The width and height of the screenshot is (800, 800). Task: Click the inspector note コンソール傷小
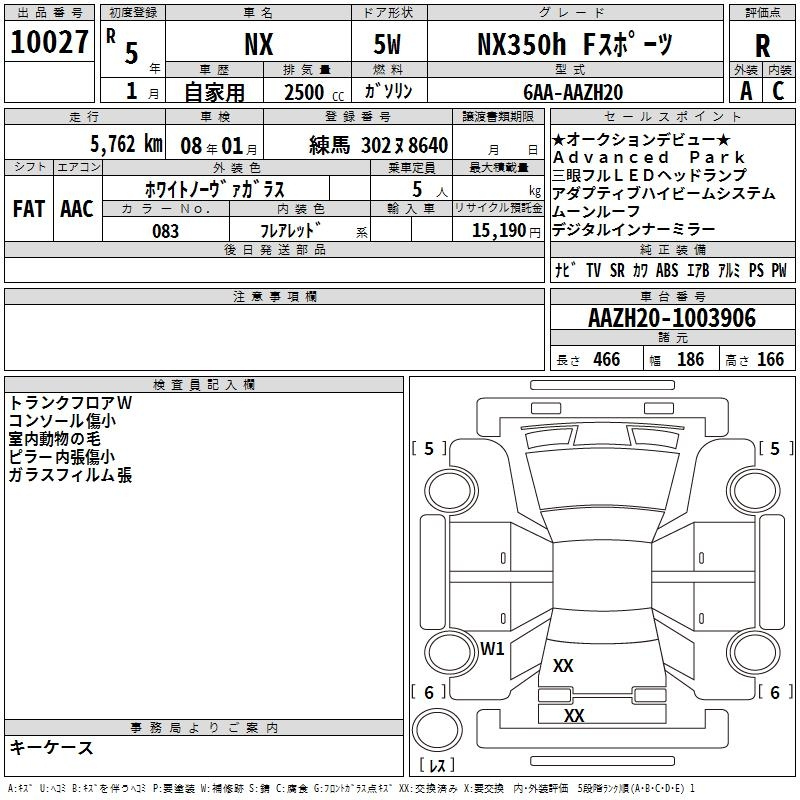point(62,421)
